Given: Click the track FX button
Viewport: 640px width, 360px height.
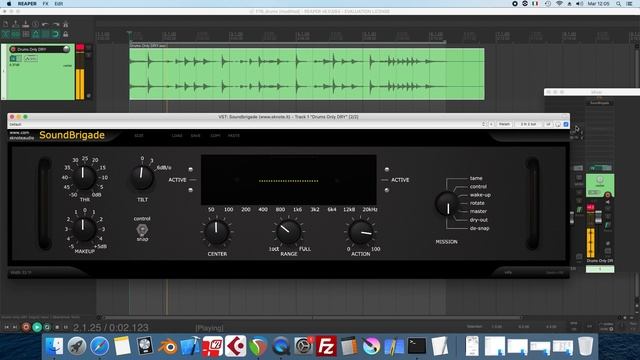Looking at the screenshot, I should [x=13, y=58].
